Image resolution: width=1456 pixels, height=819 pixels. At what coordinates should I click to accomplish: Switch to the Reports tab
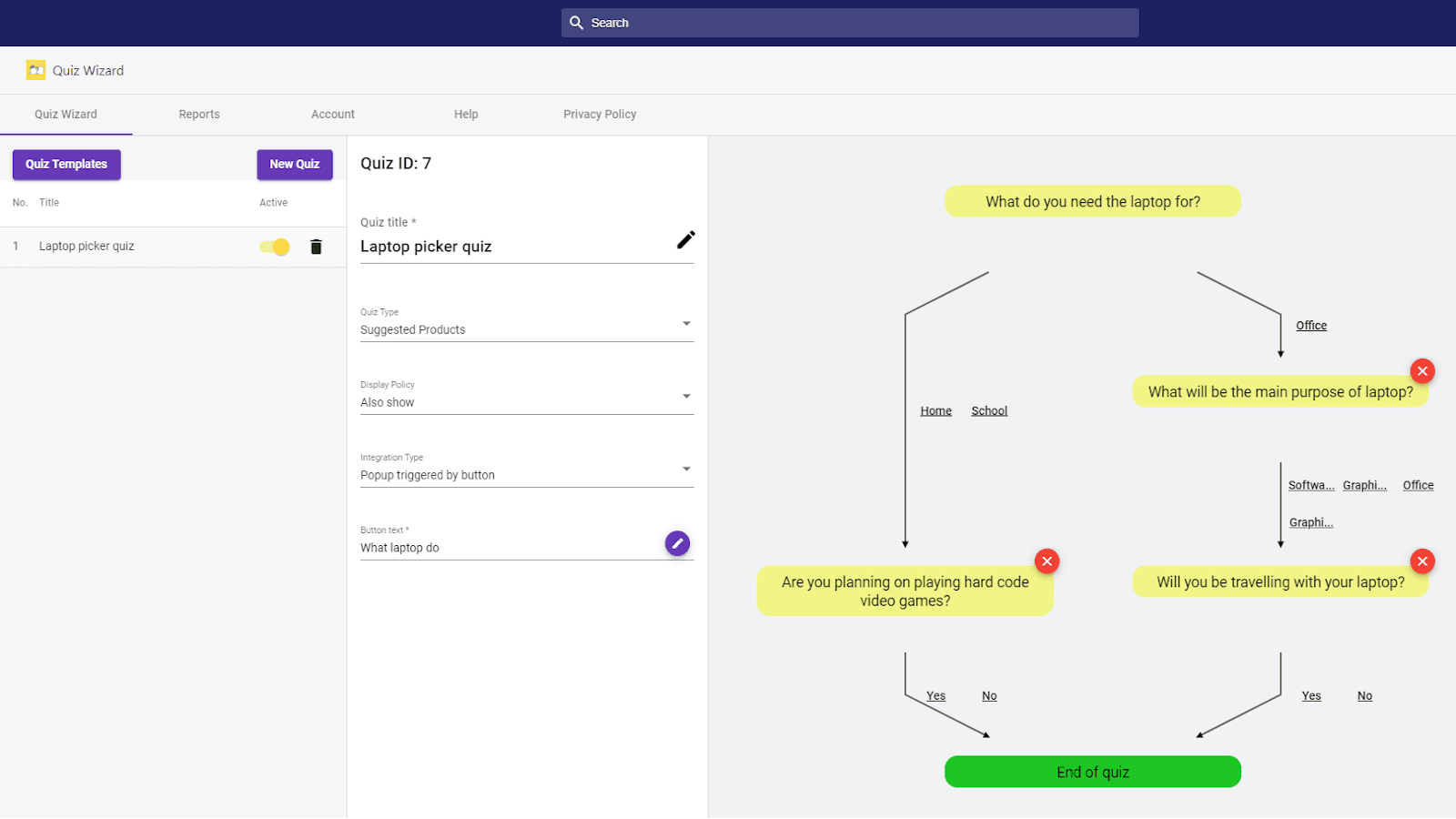(198, 114)
